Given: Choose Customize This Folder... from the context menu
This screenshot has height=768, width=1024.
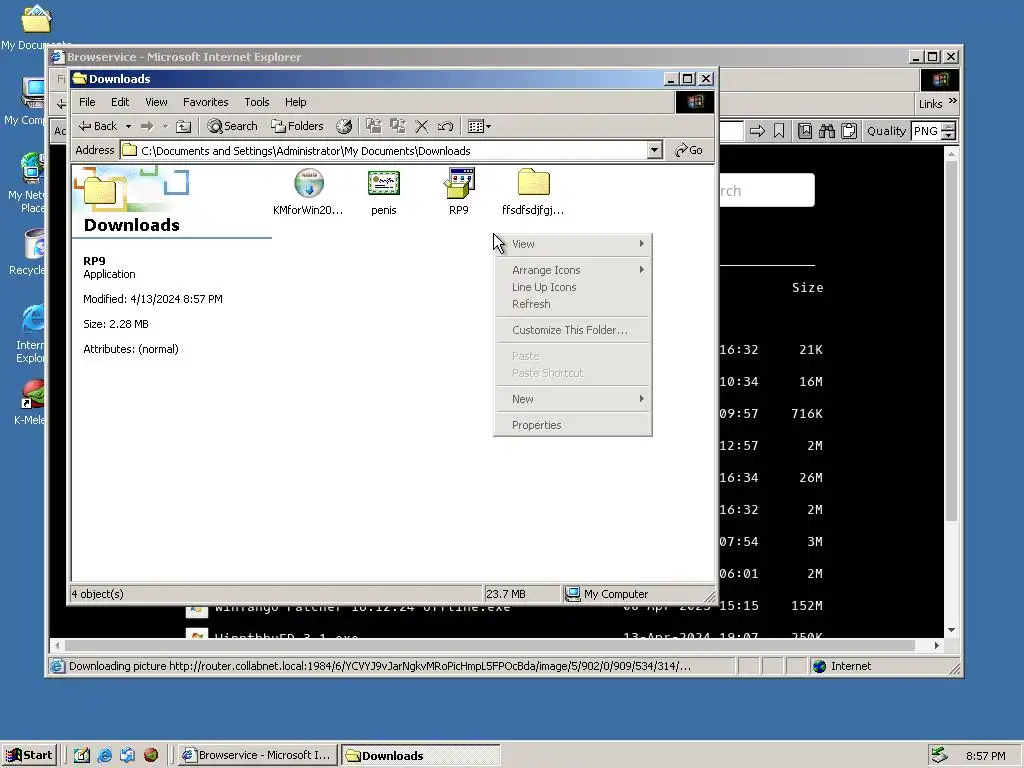Looking at the screenshot, I should (573, 330).
